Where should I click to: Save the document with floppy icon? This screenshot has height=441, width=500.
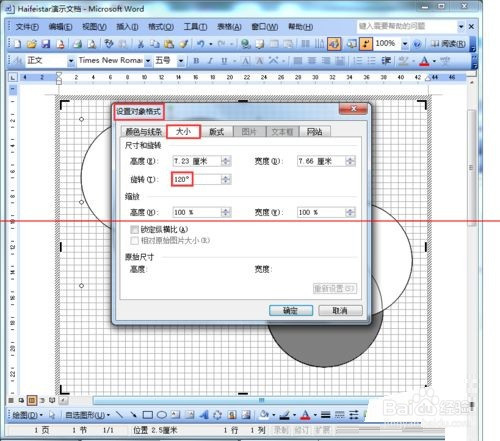tap(46, 44)
